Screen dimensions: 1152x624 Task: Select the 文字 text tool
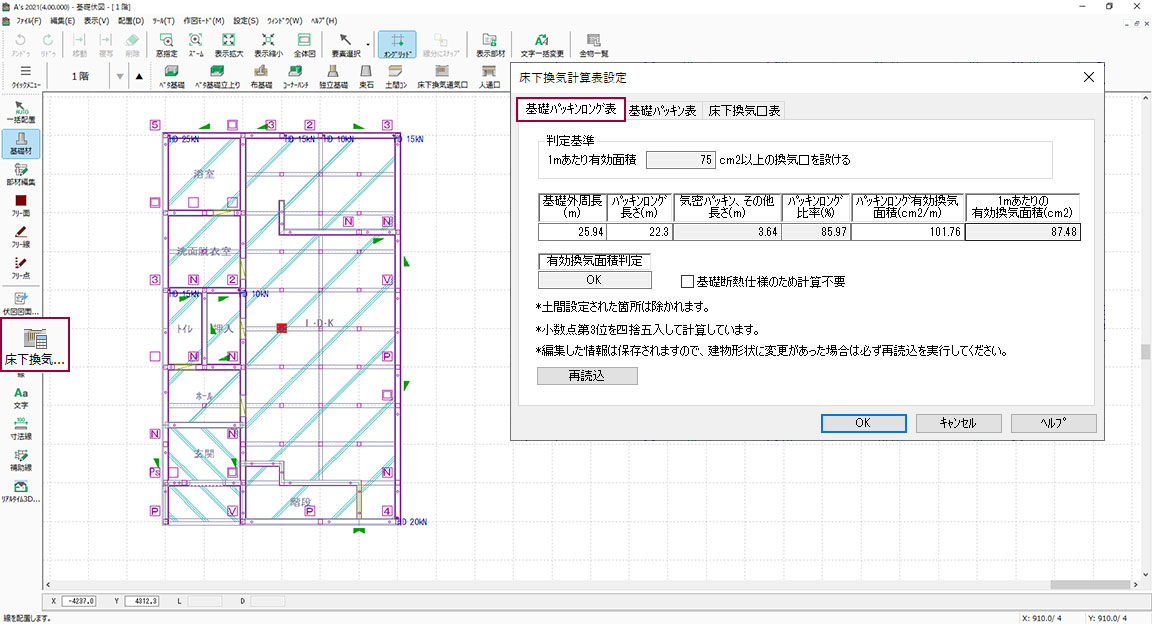21,398
